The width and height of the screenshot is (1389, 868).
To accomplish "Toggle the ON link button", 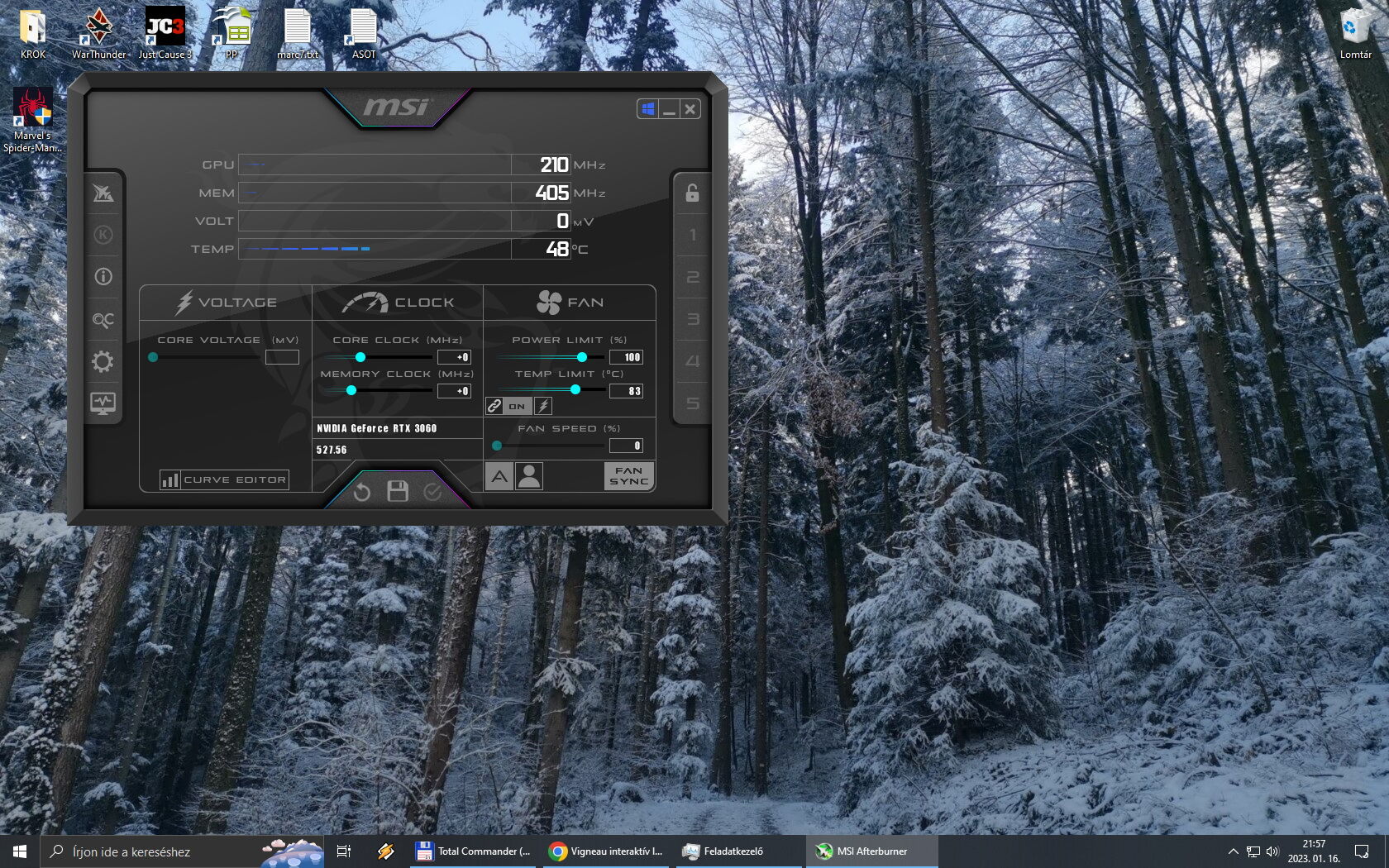I will coord(517,406).
